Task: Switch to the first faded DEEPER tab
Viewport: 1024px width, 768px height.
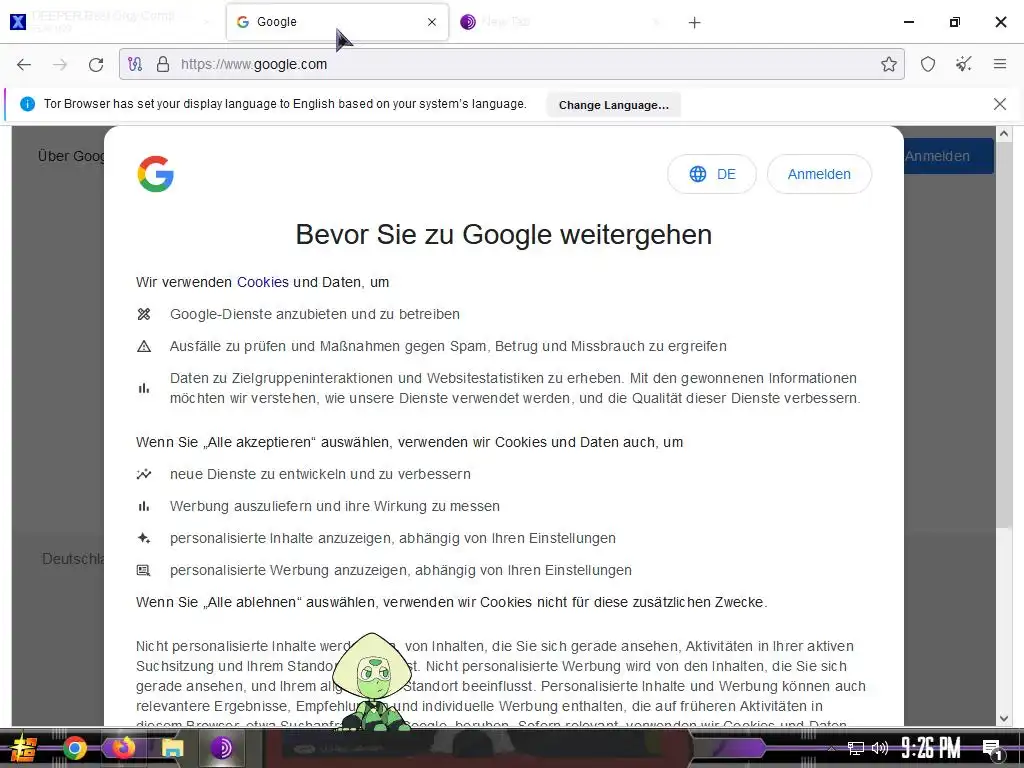Action: (x=111, y=21)
